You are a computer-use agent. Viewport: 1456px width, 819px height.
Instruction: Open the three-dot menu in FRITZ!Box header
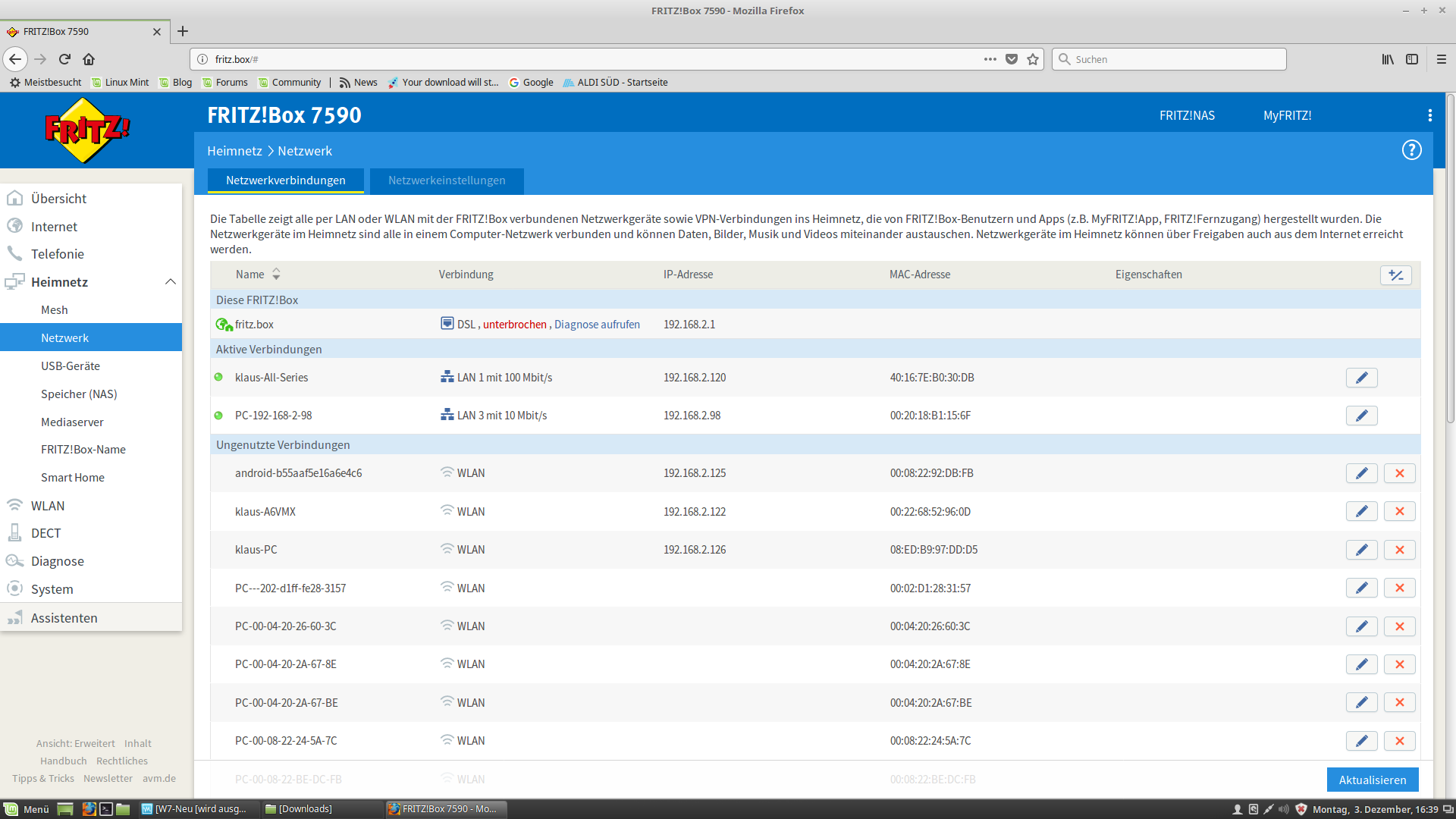pos(1429,115)
